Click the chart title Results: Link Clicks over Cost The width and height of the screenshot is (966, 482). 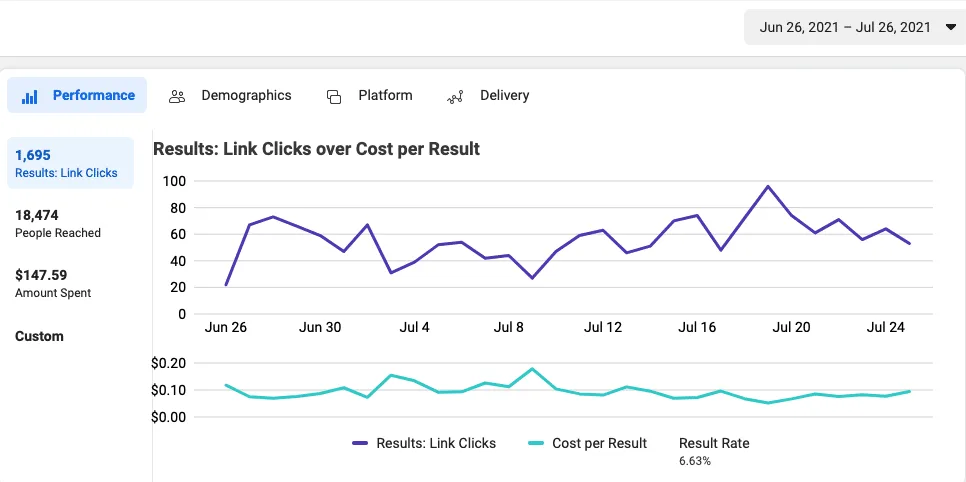[x=316, y=149]
